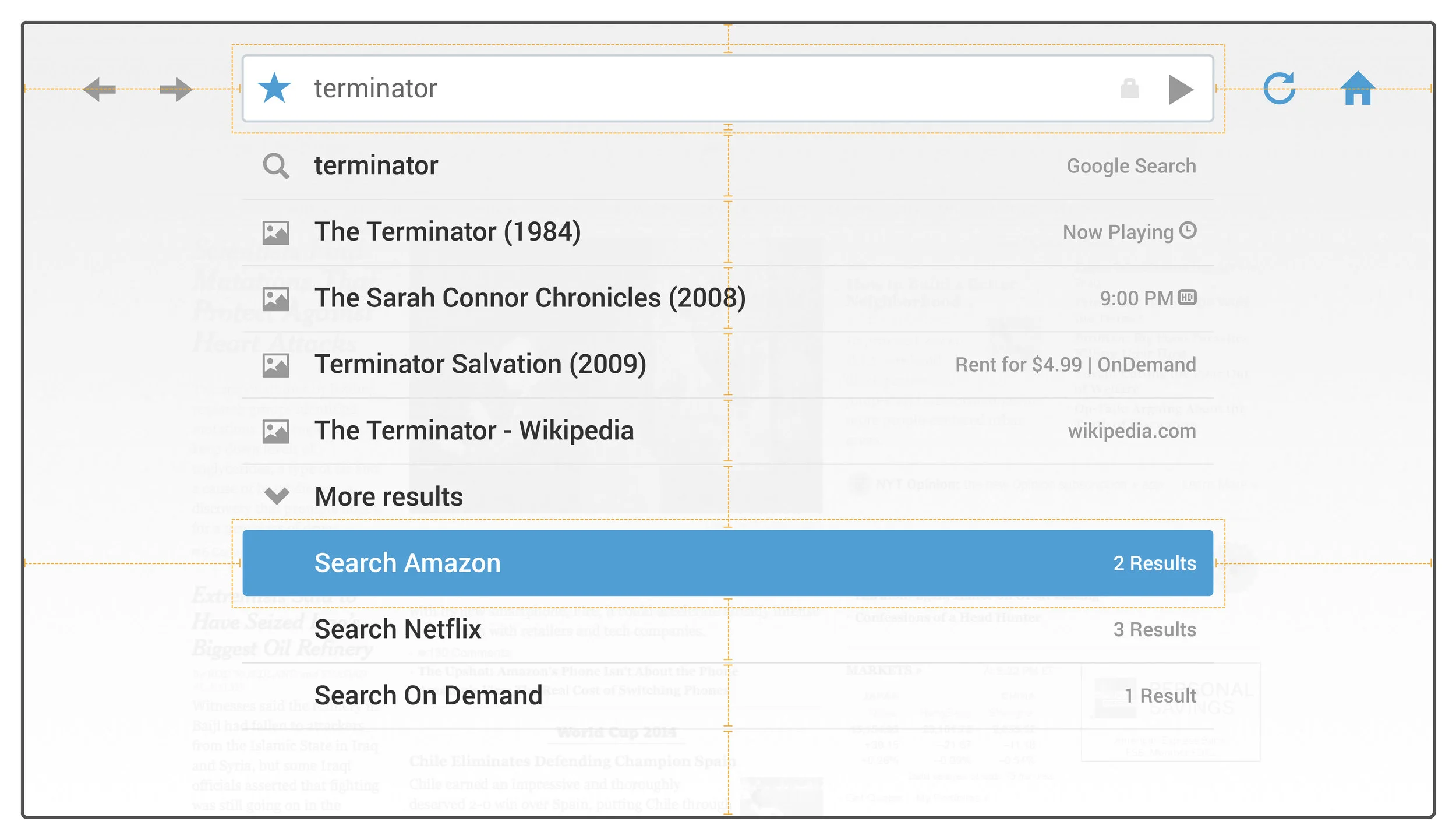Click the lock icon in the address bar
Viewport: 1456px width, 839px height.
(1129, 89)
